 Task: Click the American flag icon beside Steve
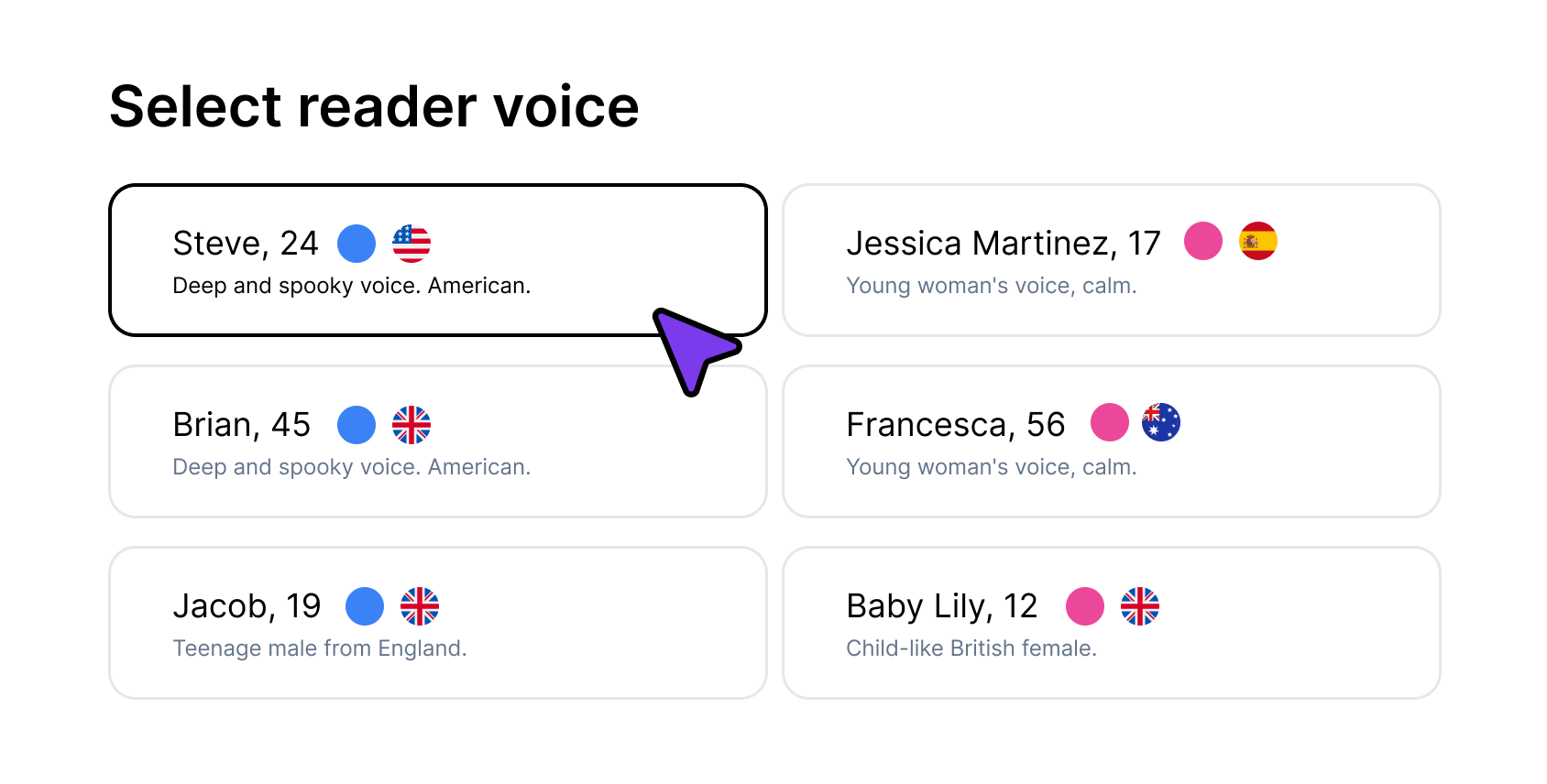click(411, 243)
